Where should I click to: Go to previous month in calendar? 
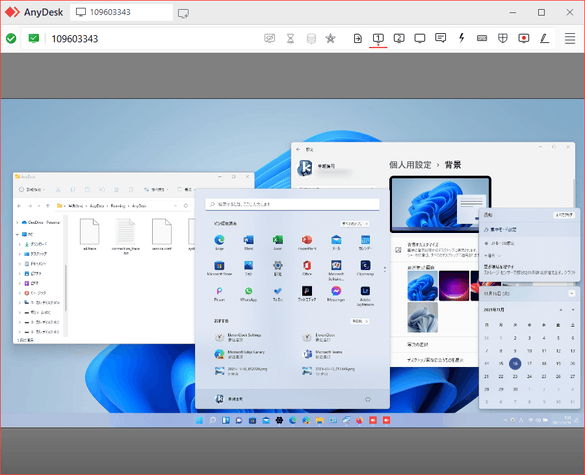point(560,310)
